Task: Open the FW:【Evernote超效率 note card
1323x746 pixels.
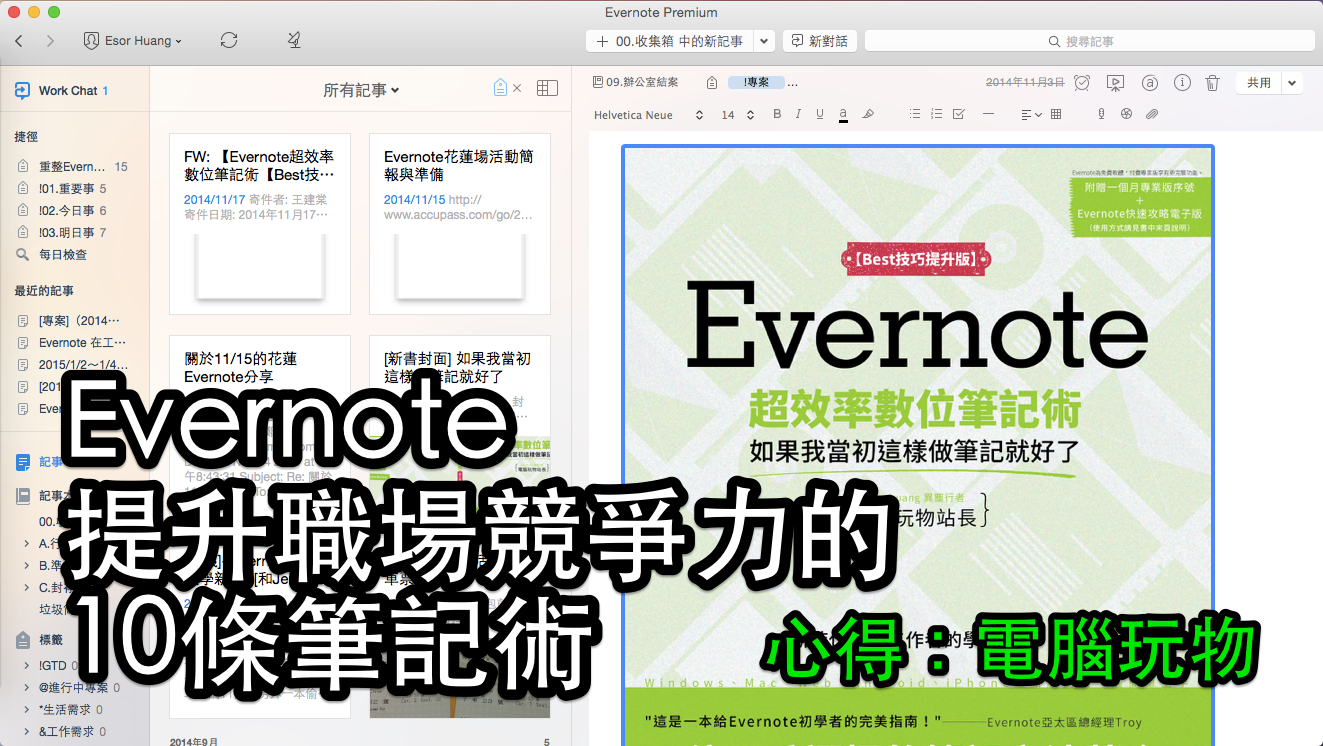Action: pos(260,224)
